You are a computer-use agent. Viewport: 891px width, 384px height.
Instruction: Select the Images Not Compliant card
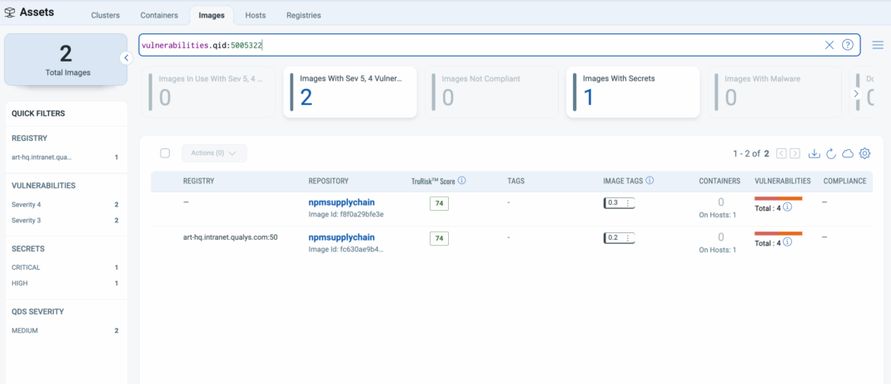coord(492,92)
